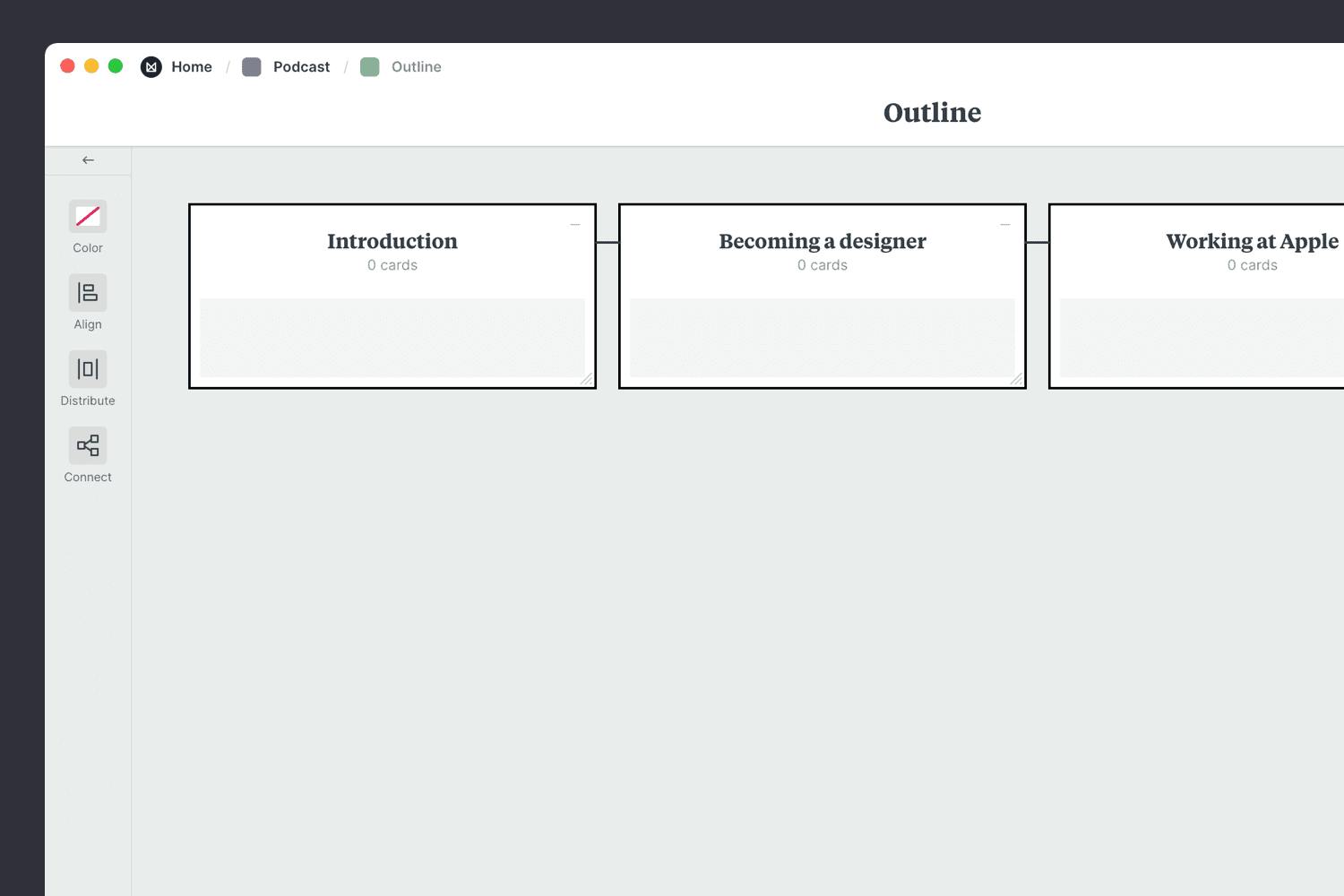Select the Distribute tool icon
The height and width of the screenshot is (896, 1344).
coord(88,369)
